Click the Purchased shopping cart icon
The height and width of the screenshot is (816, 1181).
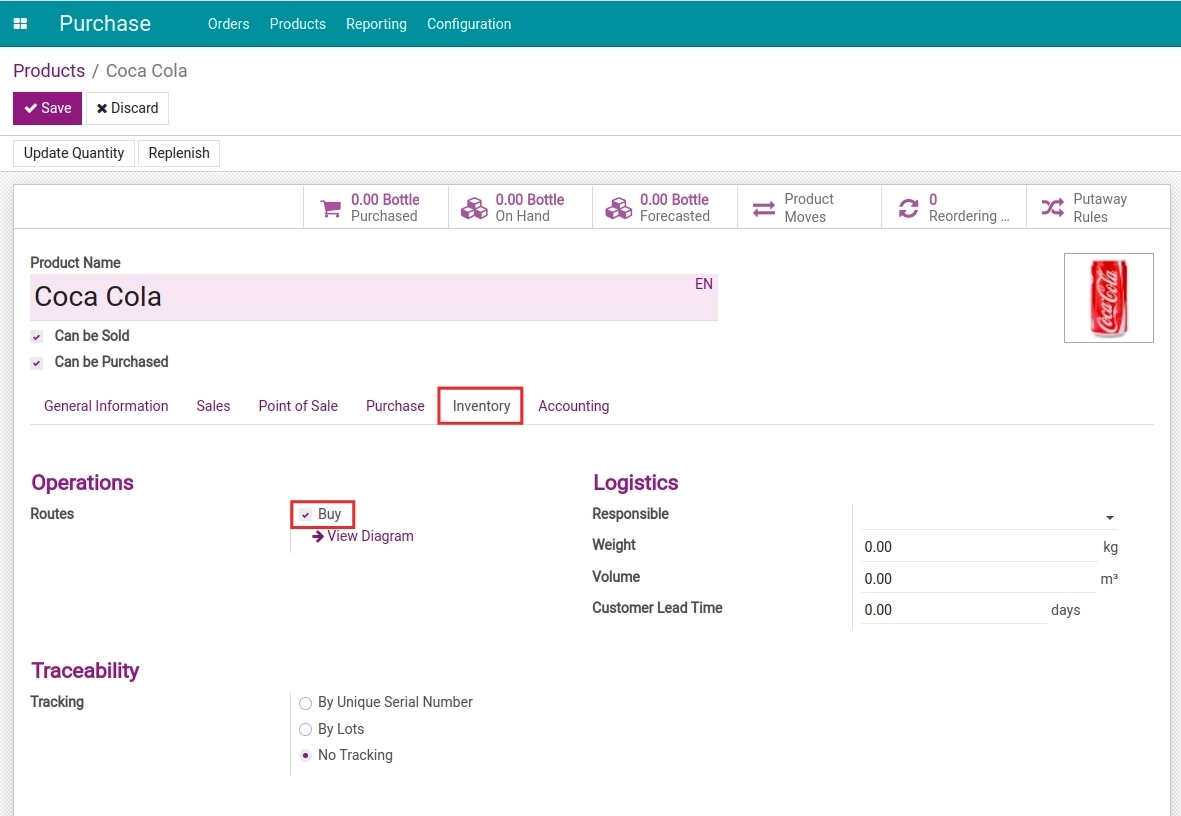point(330,208)
